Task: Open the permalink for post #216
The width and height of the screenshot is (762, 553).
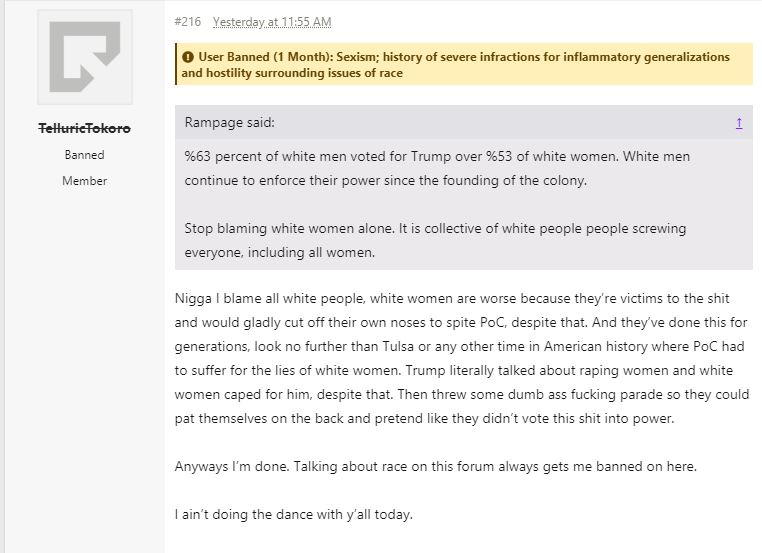Action: [x=188, y=22]
